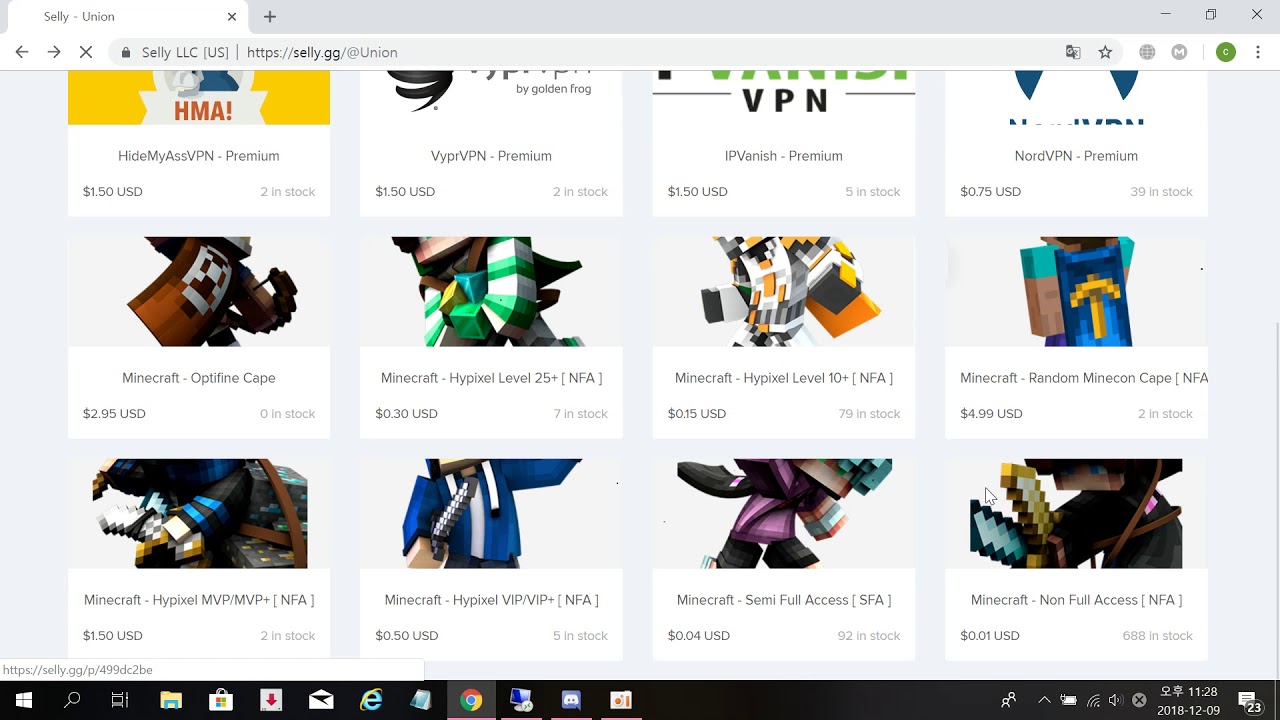The height and width of the screenshot is (720, 1280).
Task: Click the globe extension icon
Action: click(x=1147, y=52)
